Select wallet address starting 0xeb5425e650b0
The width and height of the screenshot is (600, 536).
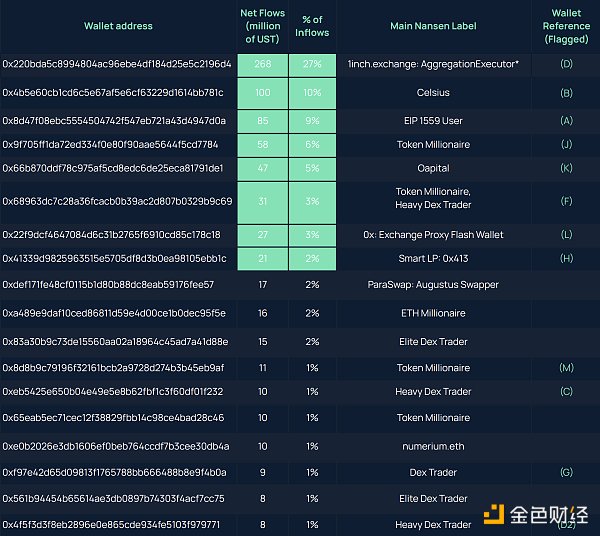[112, 392]
